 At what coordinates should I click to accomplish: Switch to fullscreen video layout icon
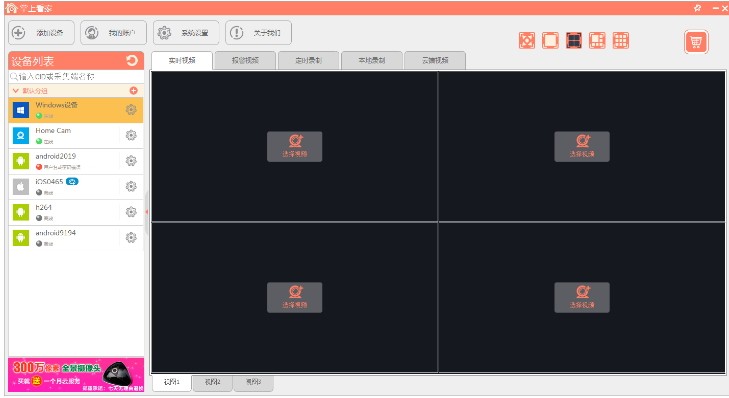[527, 41]
